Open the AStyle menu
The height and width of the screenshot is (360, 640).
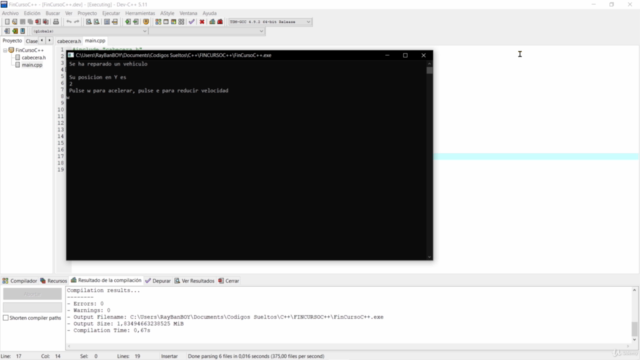[167, 13]
